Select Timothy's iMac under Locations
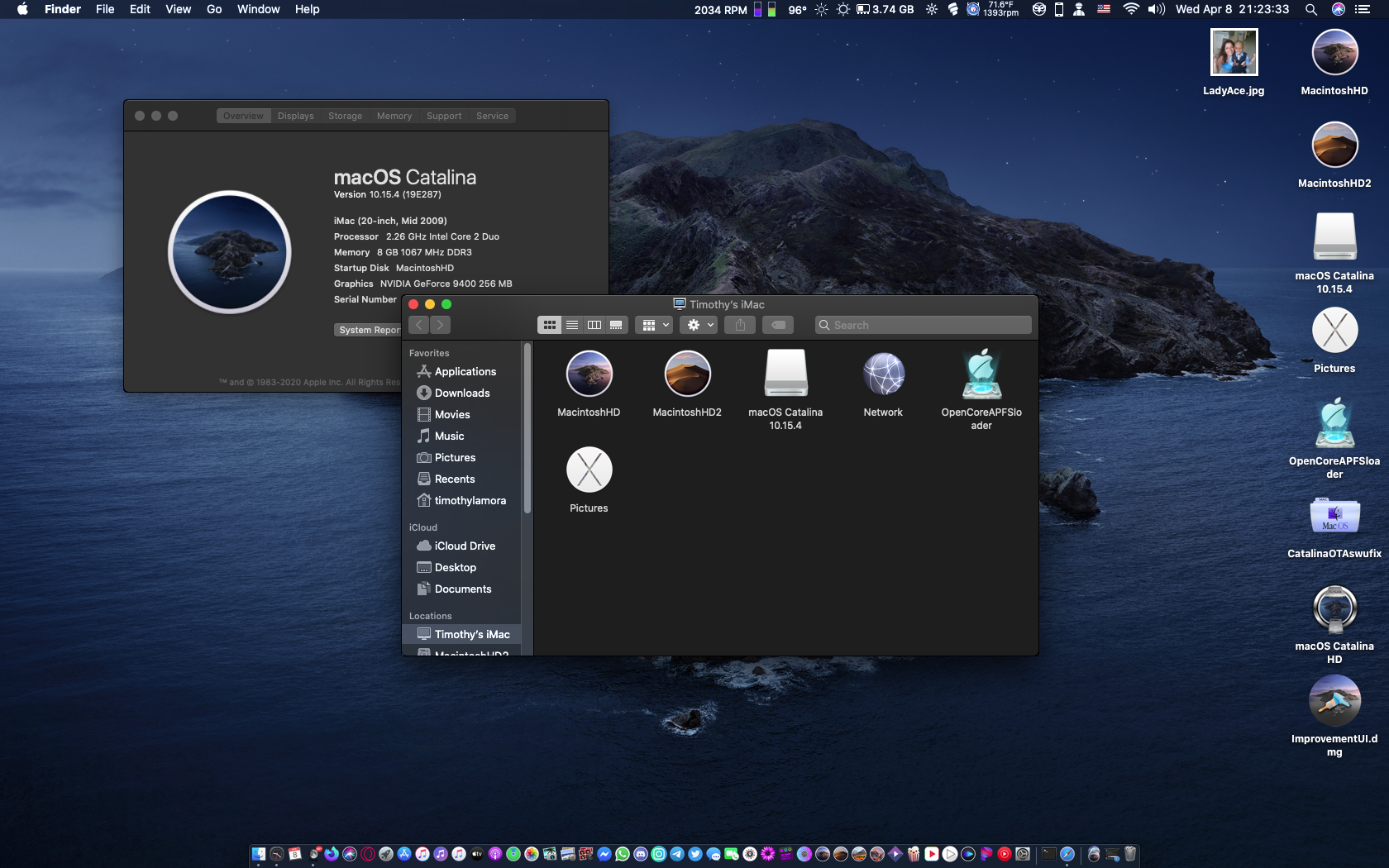This screenshot has width=1389, height=868. coord(461,634)
